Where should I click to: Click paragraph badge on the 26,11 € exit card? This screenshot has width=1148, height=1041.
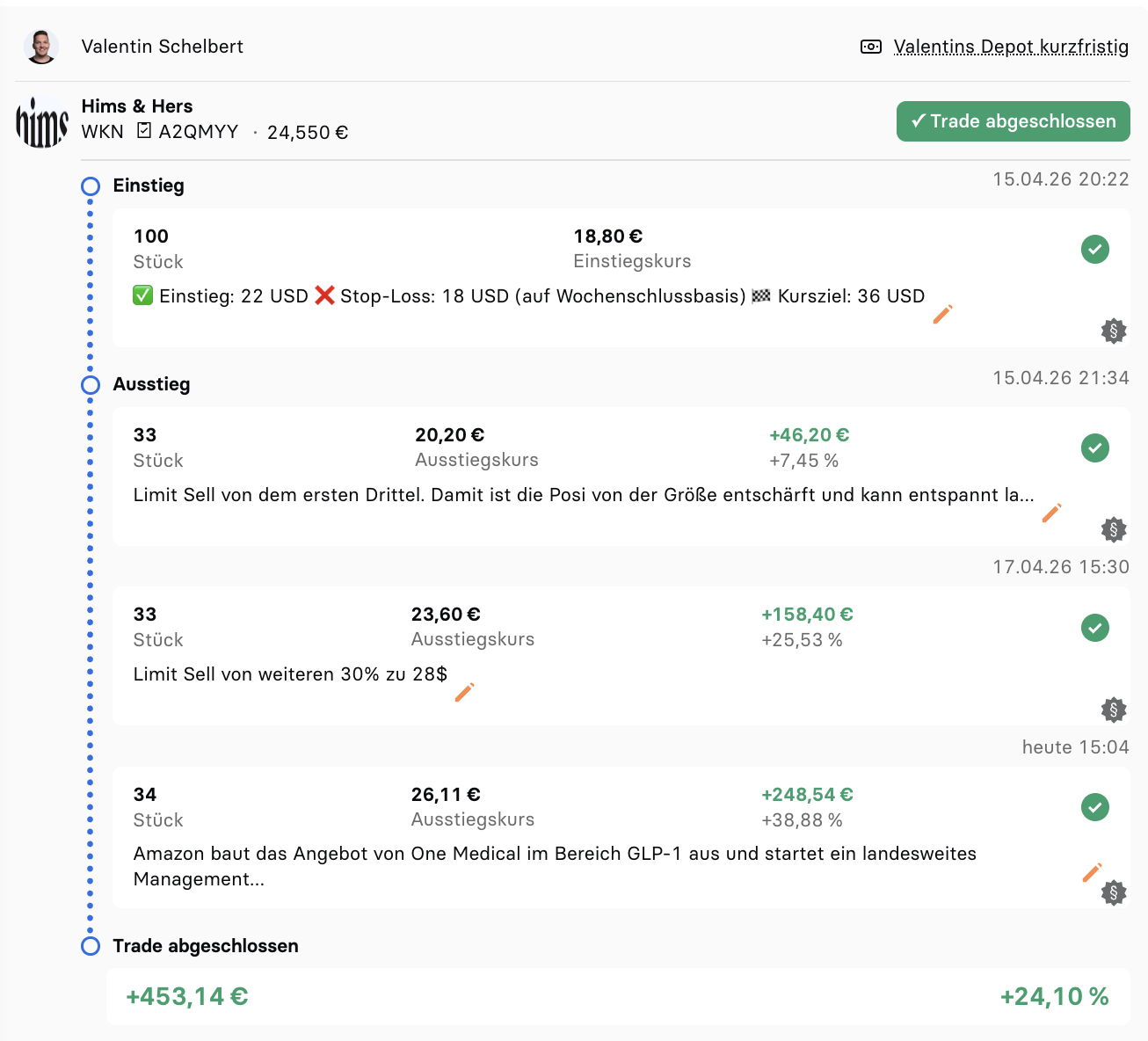coord(1114,893)
